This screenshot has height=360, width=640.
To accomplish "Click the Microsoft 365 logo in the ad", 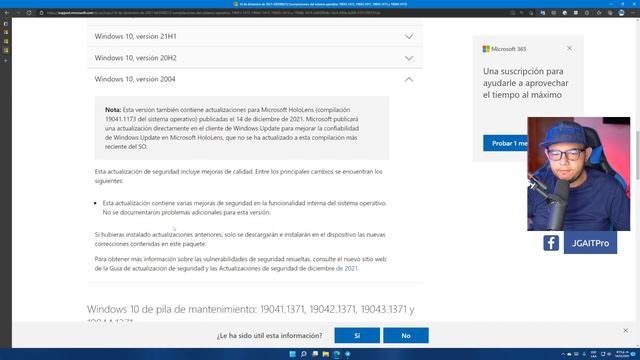I will (x=504, y=49).
